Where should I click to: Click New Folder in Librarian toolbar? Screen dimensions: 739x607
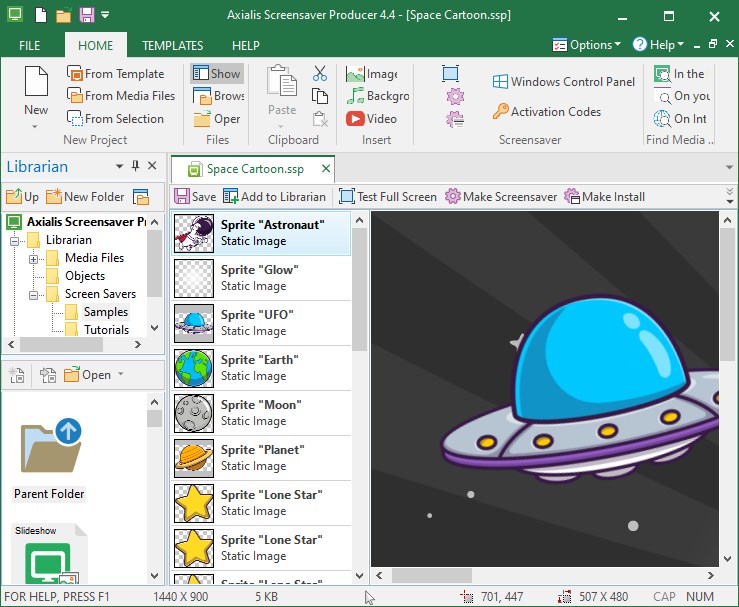[85, 197]
